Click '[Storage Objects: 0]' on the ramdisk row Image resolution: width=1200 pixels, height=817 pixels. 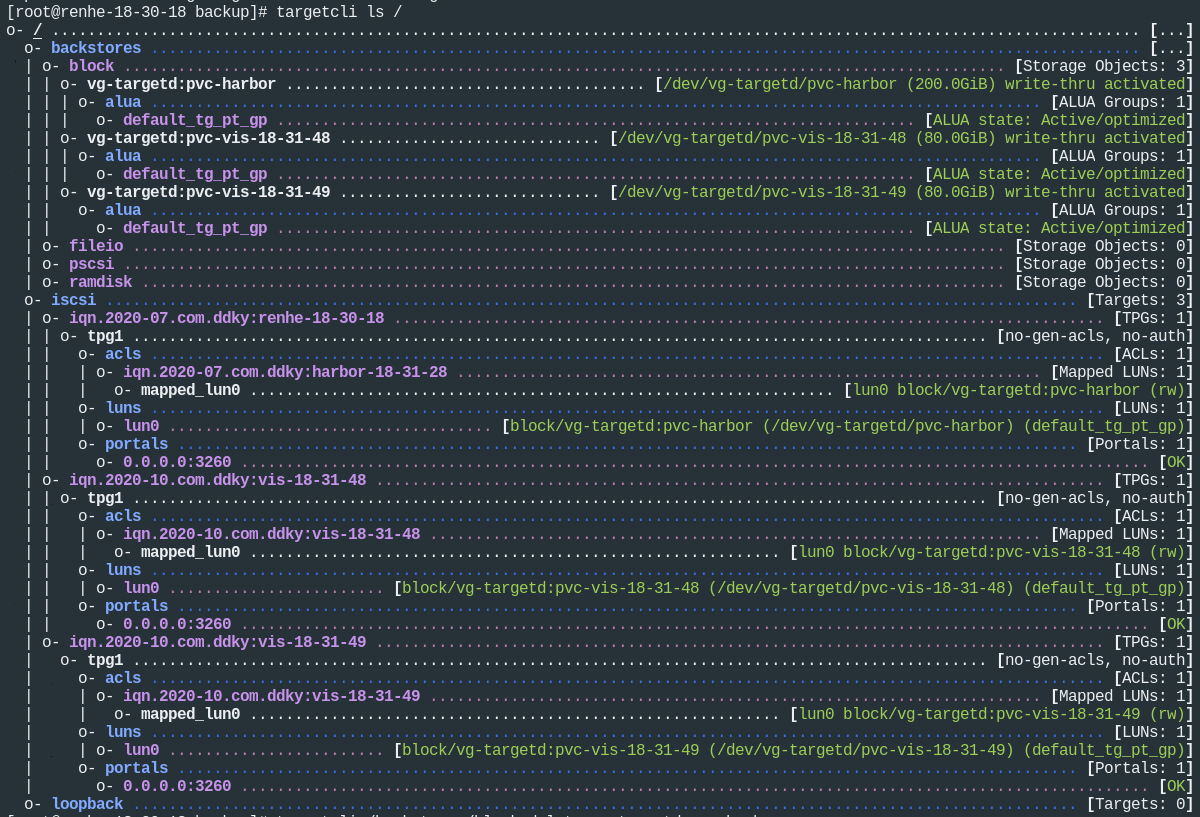pos(1104,282)
